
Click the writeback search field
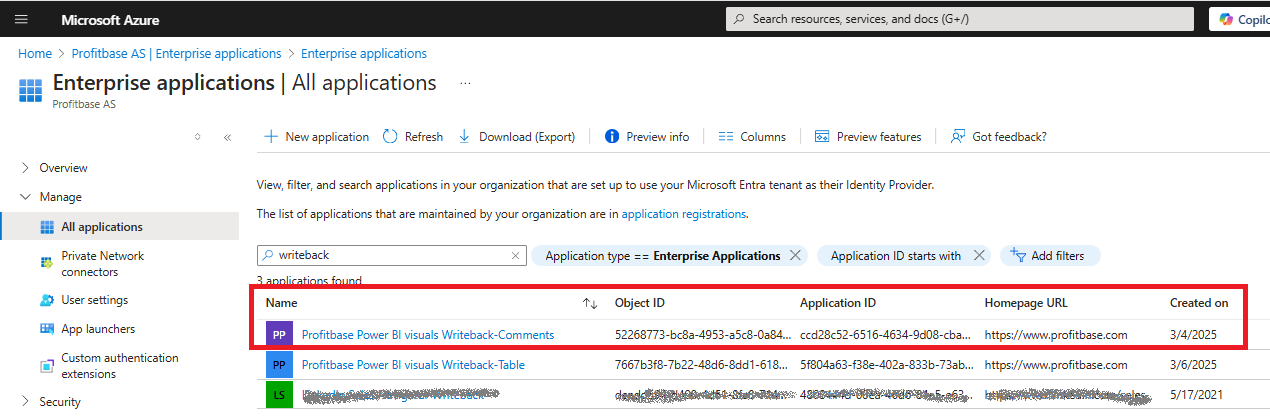click(x=391, y=256)
